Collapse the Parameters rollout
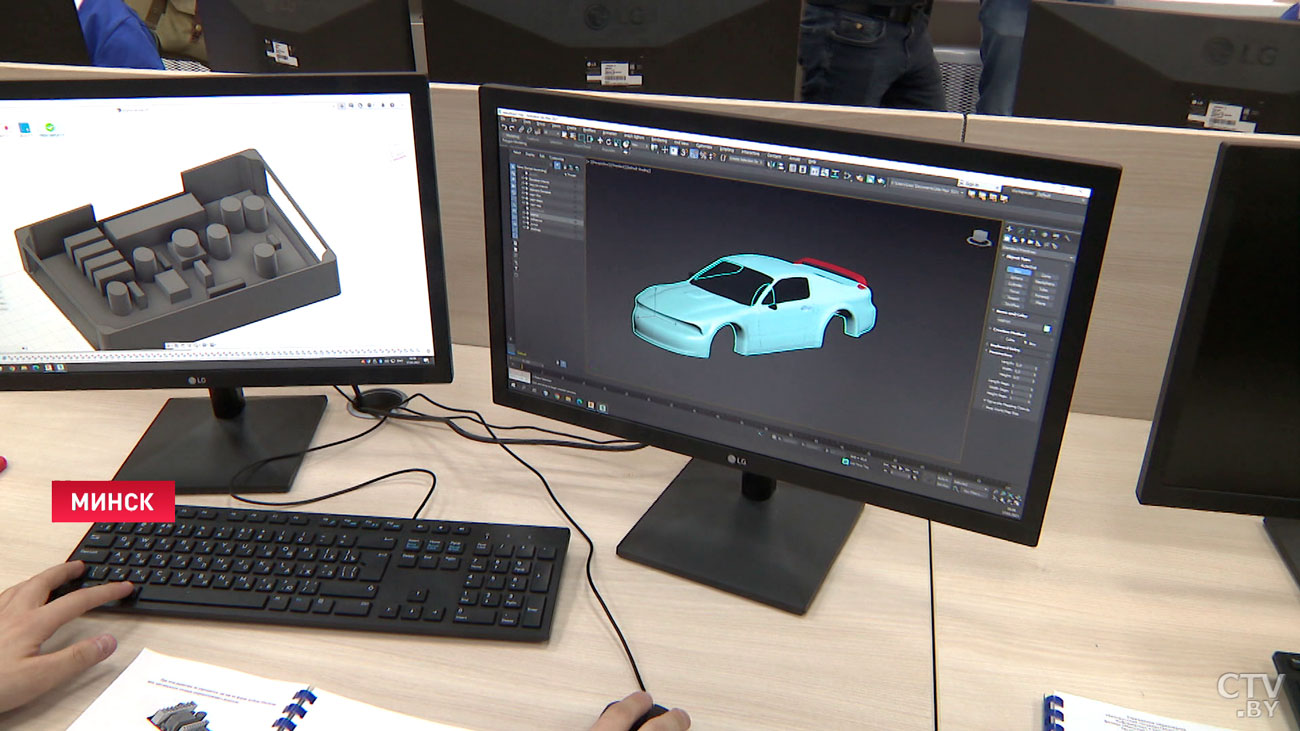Image resolution: width=1300 pixels, height=731 pixels. tap(1001, 354)
